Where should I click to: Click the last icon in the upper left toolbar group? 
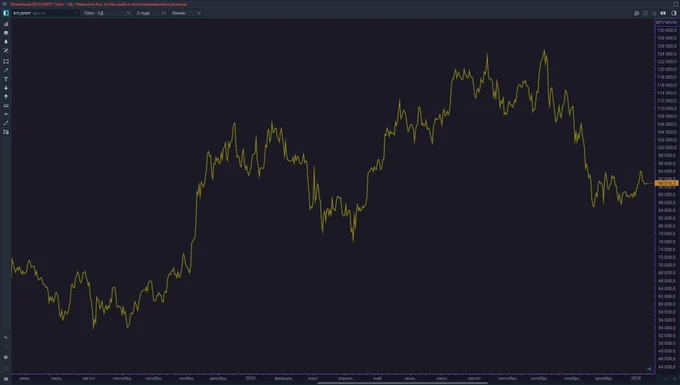point(6,132)
